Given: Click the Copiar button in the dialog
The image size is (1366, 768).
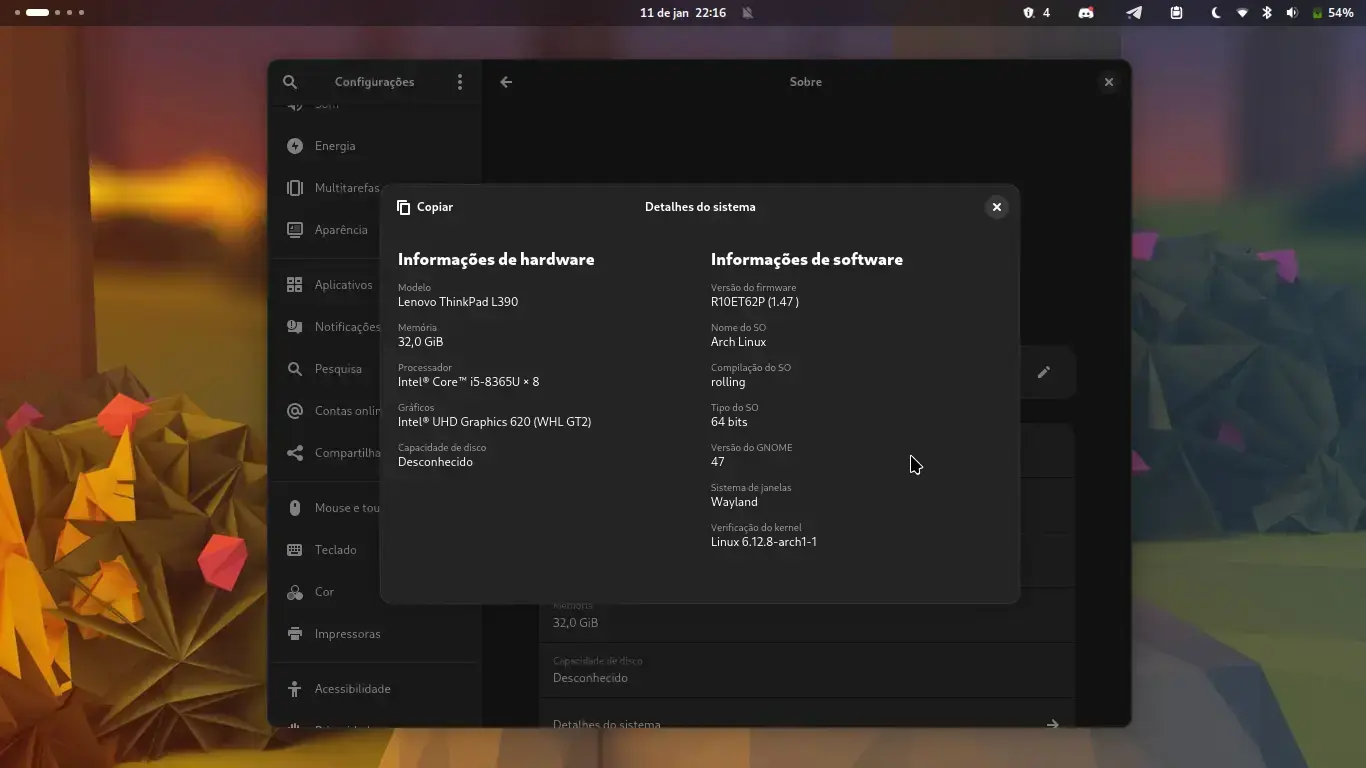Looking at the screenshot, I should point(425,207).
